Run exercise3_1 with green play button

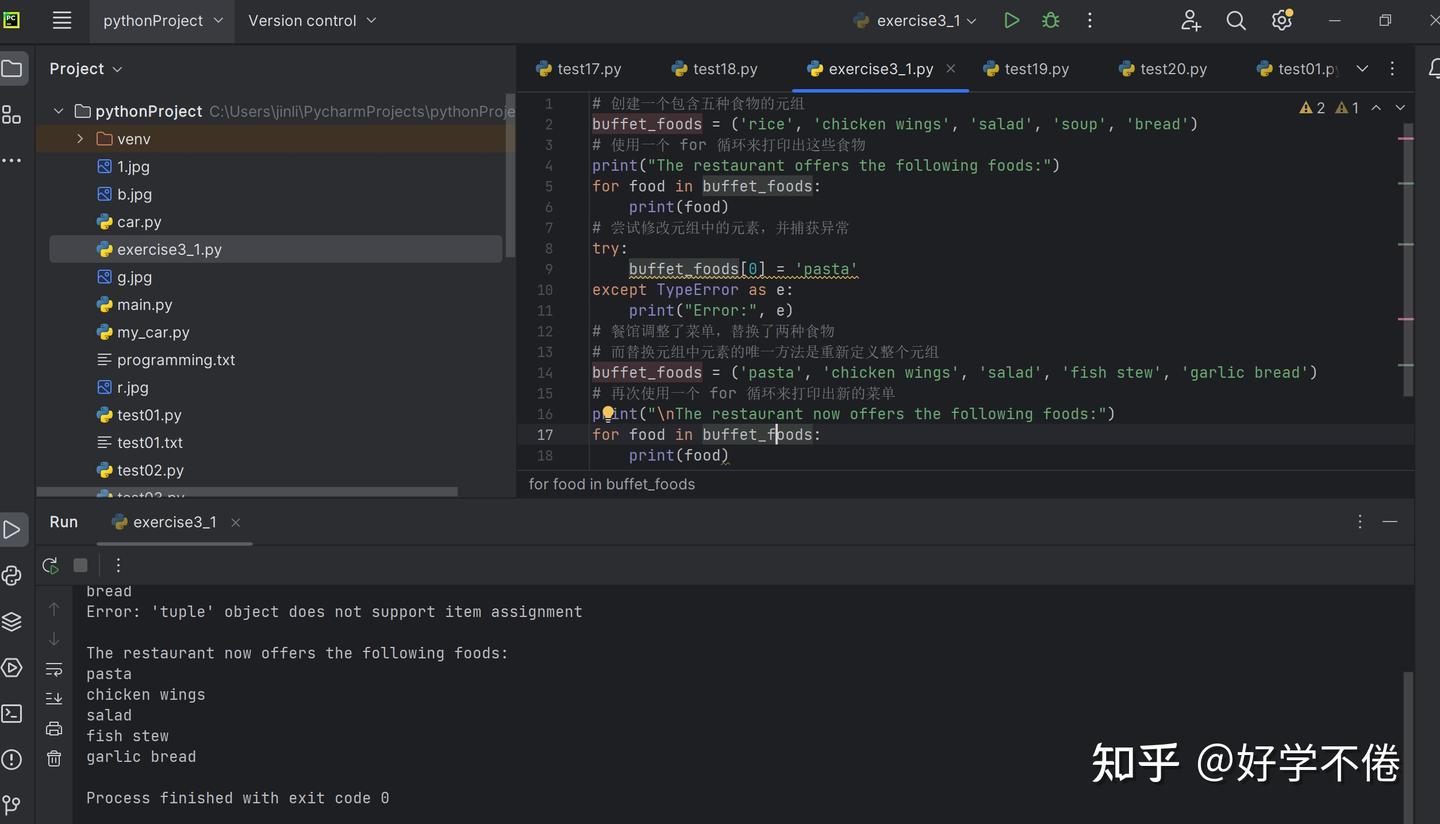point(1011,20)
